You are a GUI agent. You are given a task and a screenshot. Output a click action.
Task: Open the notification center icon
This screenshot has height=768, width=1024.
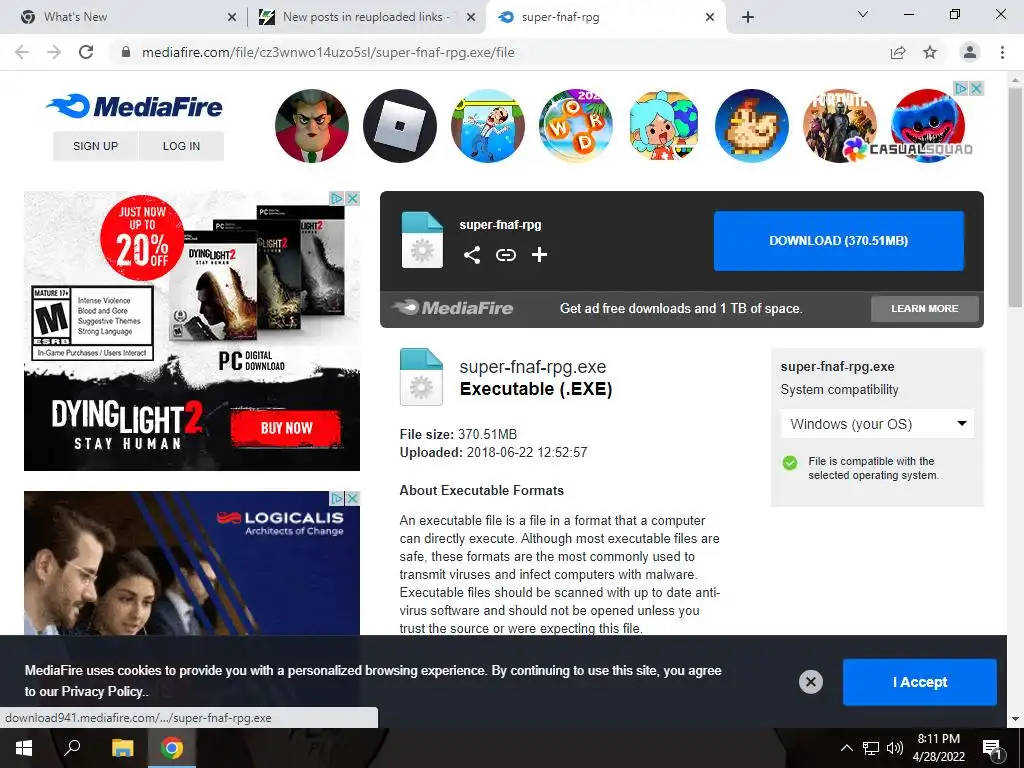point(991,749)
